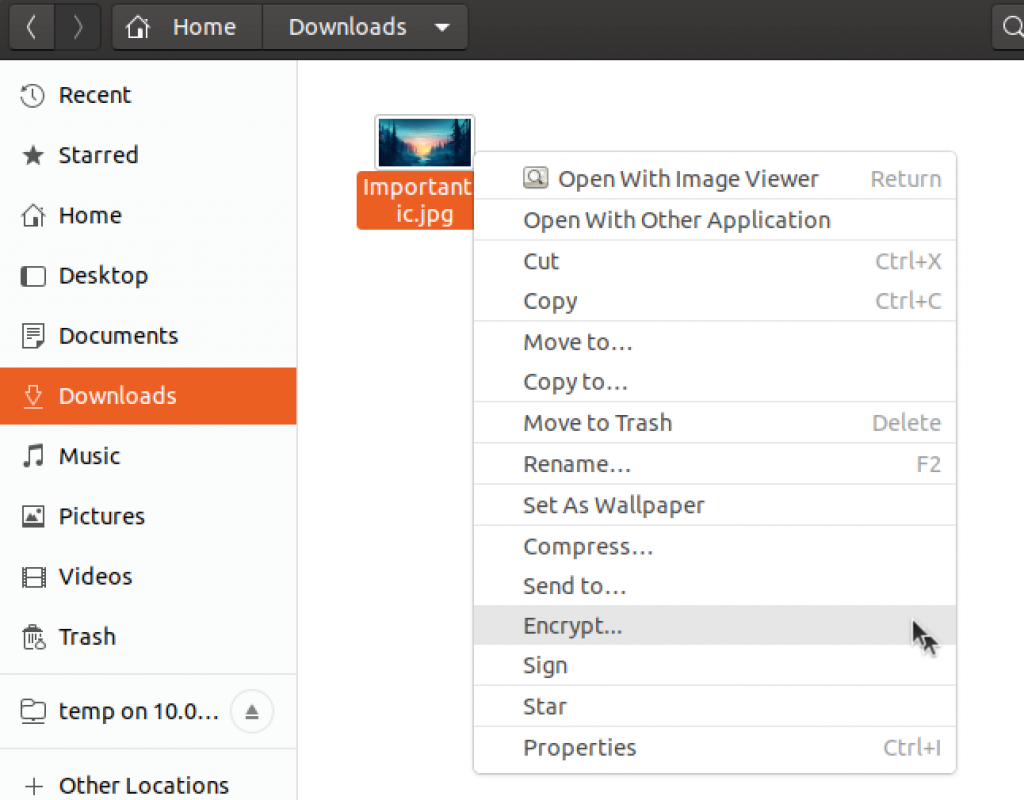Screen dimensions: 1024x800
Task: Select the Recent clock icon
Action: click(x=32, y=95)
